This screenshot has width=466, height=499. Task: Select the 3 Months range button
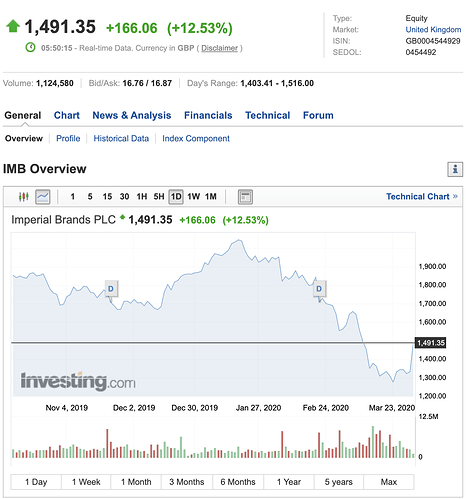pos(187,482)
